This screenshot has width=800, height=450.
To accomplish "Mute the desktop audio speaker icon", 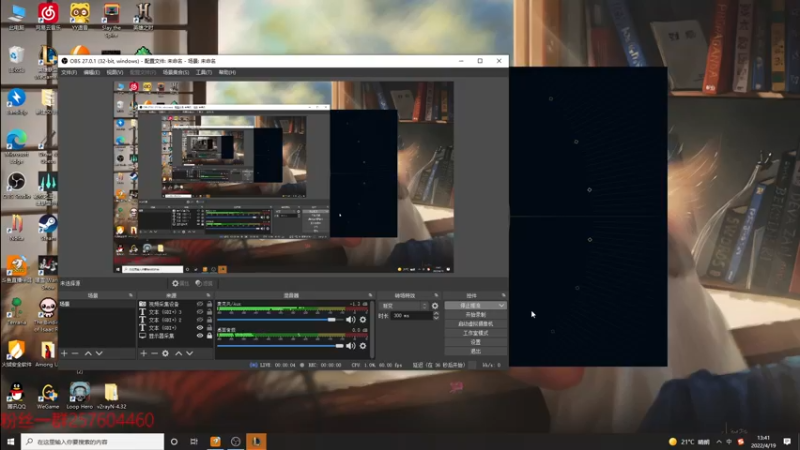I will pos(351,345).
